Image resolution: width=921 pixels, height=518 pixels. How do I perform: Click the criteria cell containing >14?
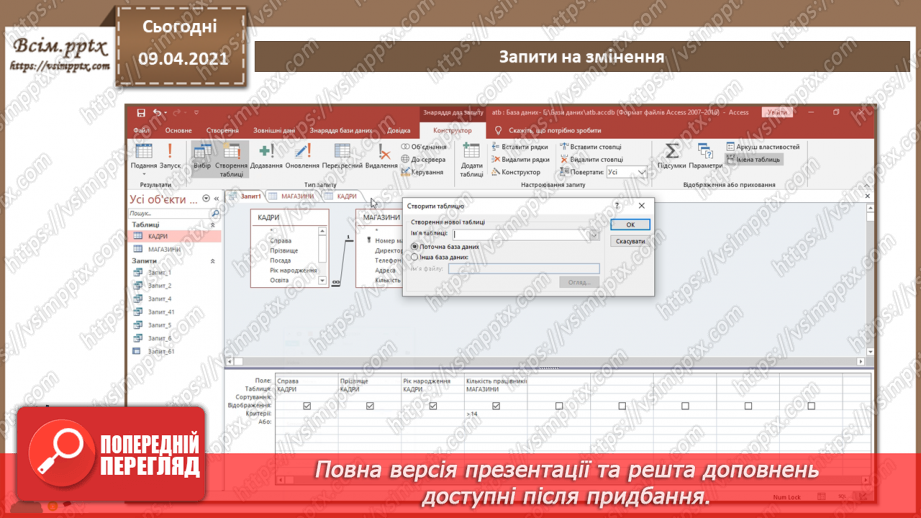(x=496, y=414)
